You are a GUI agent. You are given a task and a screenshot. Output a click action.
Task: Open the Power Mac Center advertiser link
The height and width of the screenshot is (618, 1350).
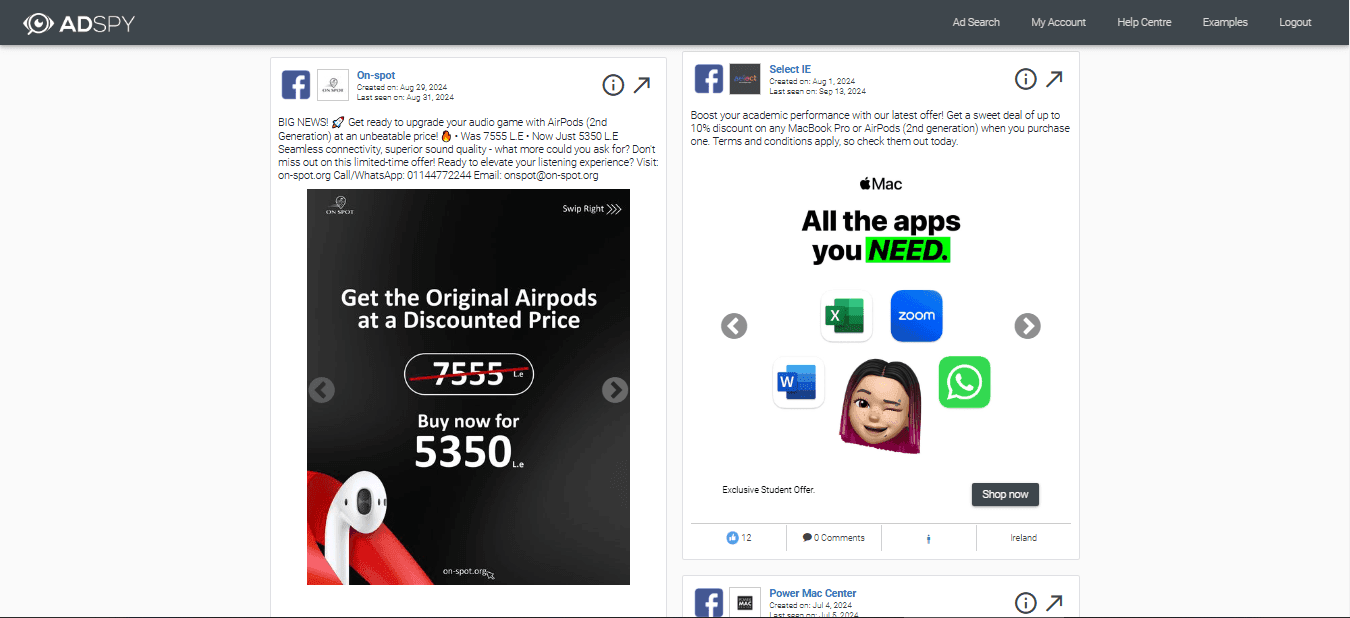813,593
